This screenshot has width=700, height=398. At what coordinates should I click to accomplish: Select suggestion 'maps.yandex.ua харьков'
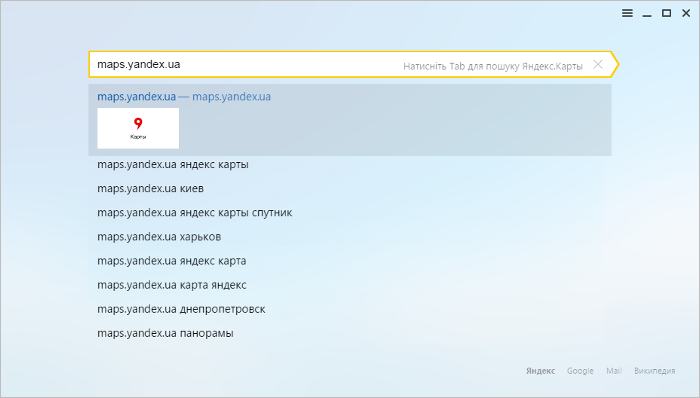(x=159, y=237)
